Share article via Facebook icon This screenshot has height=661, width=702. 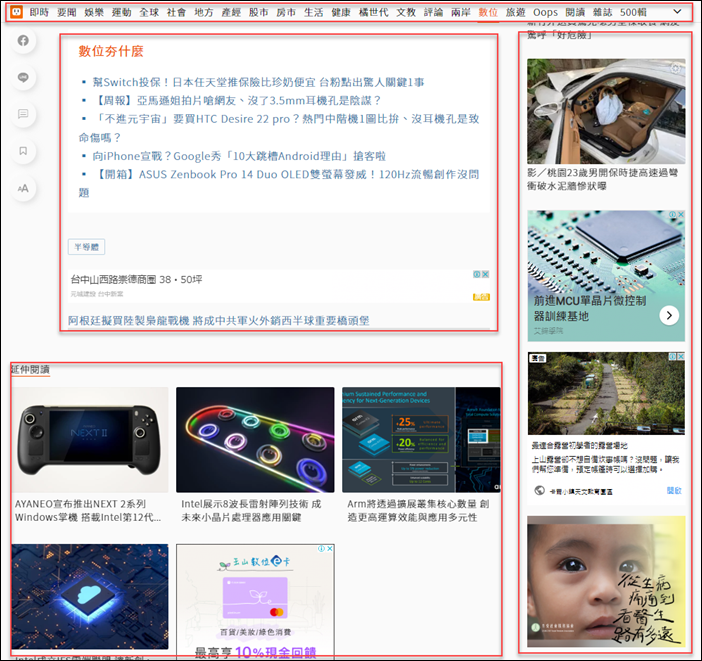(x=23, y=41)
